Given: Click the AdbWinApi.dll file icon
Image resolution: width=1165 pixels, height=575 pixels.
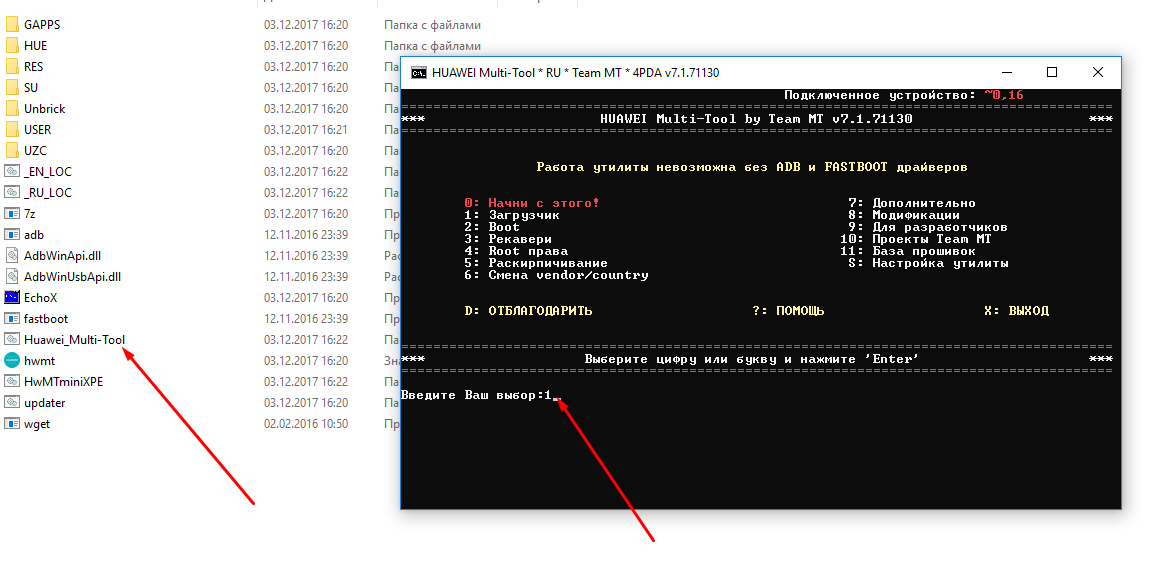Looking at the screenshot, I should click(x=12, y=256).
